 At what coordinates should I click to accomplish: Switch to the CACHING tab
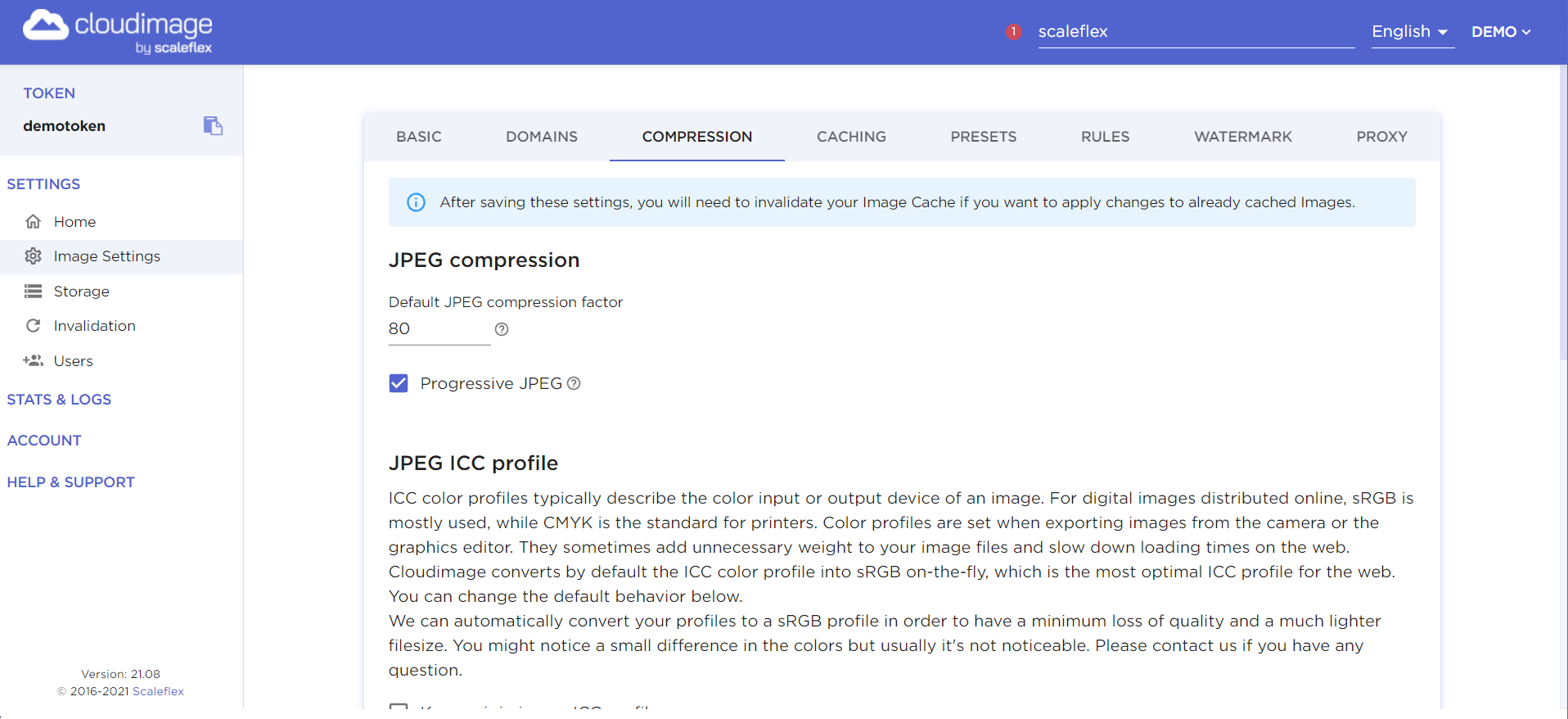pyautogui.click(x=851, y=137)
